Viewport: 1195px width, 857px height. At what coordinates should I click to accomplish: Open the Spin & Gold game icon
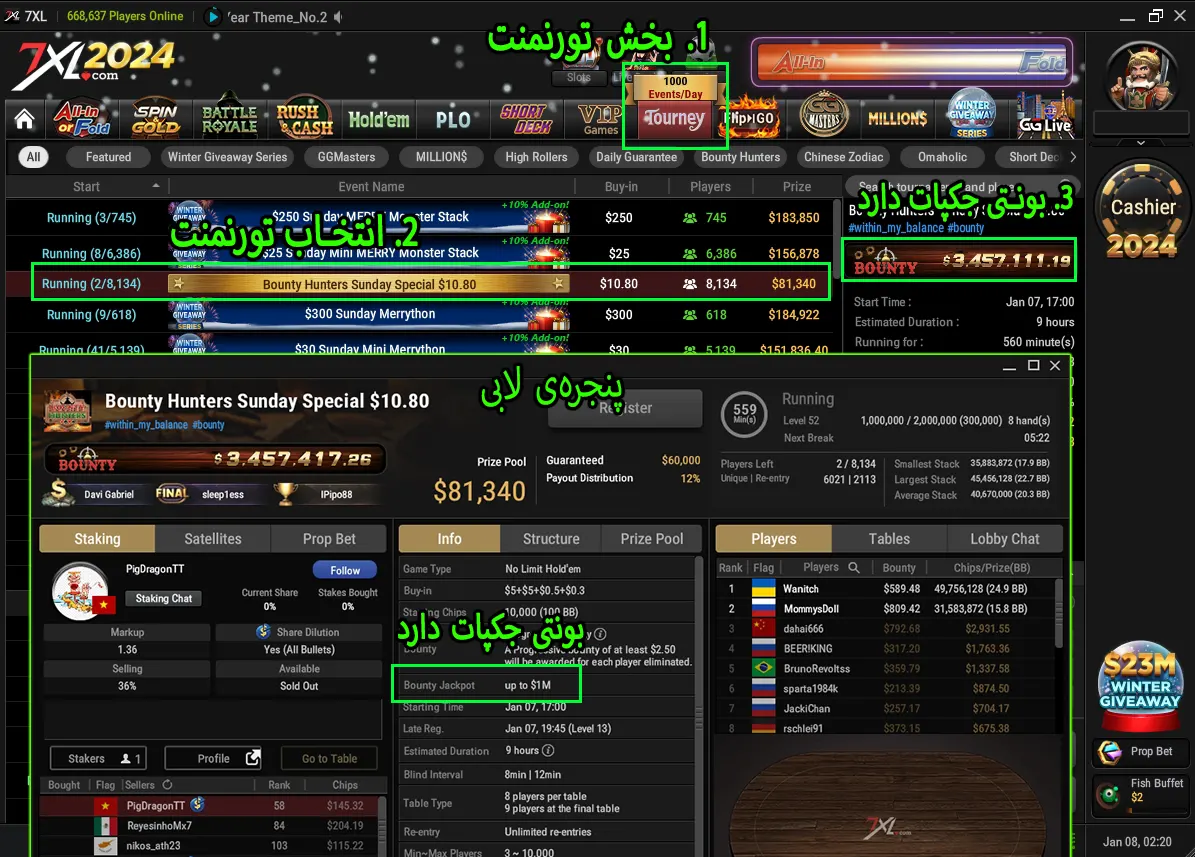click(155, 119)
